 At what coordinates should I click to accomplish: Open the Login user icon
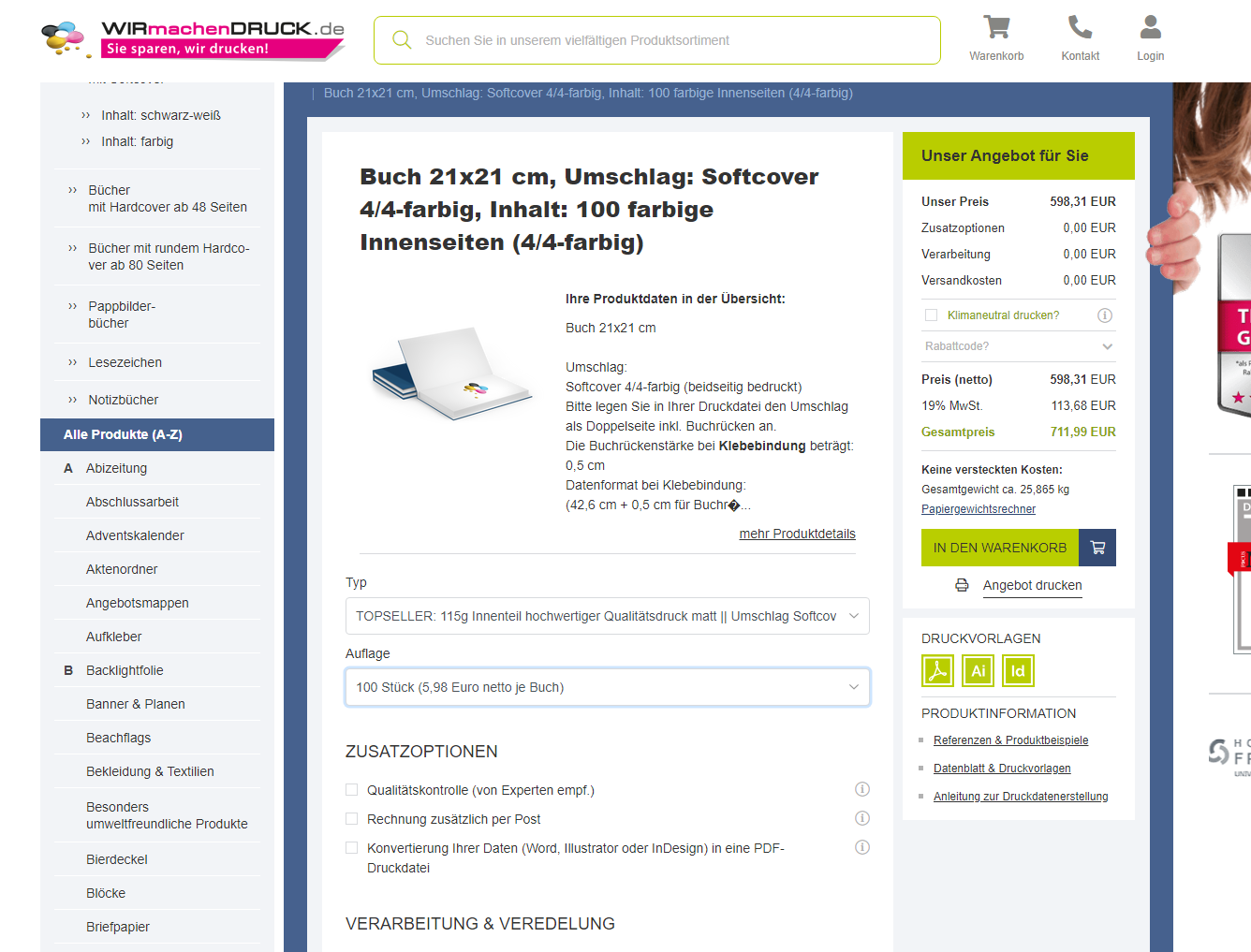click(1150, 28)
